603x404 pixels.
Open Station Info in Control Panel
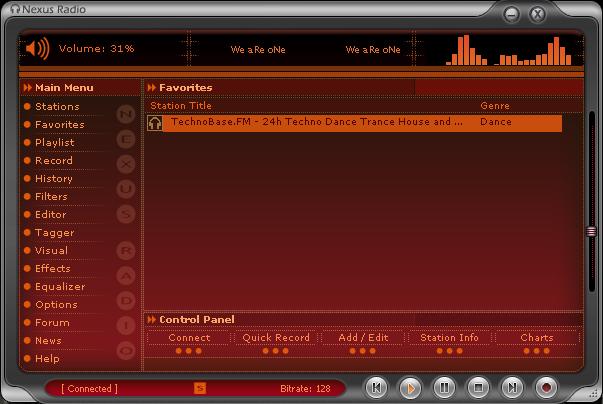[450, 338]
